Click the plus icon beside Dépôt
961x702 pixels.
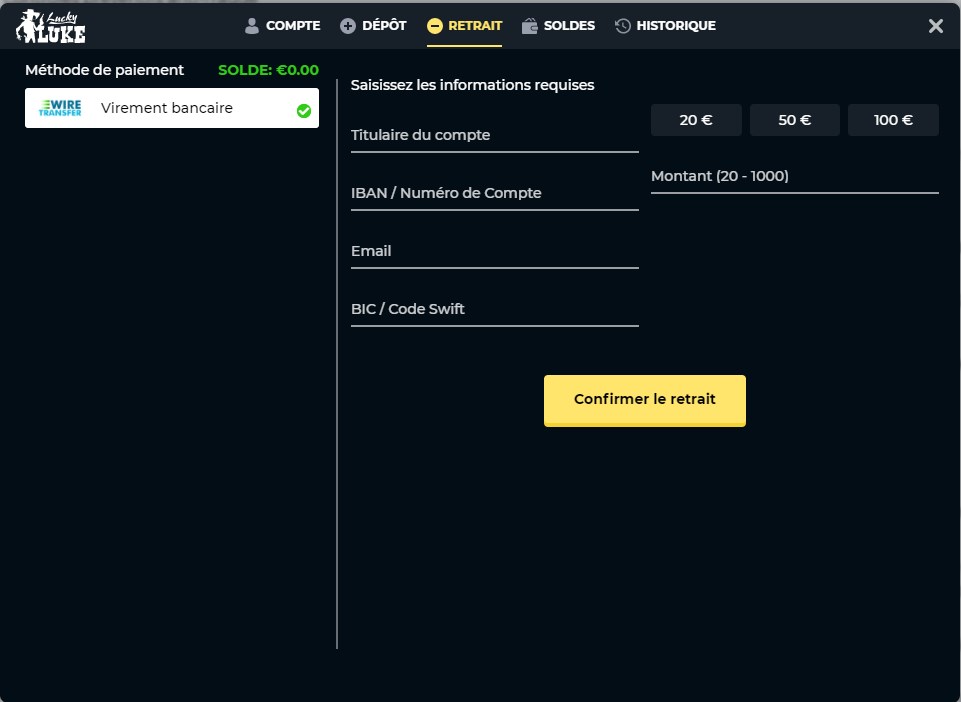[x=348, y=26]
